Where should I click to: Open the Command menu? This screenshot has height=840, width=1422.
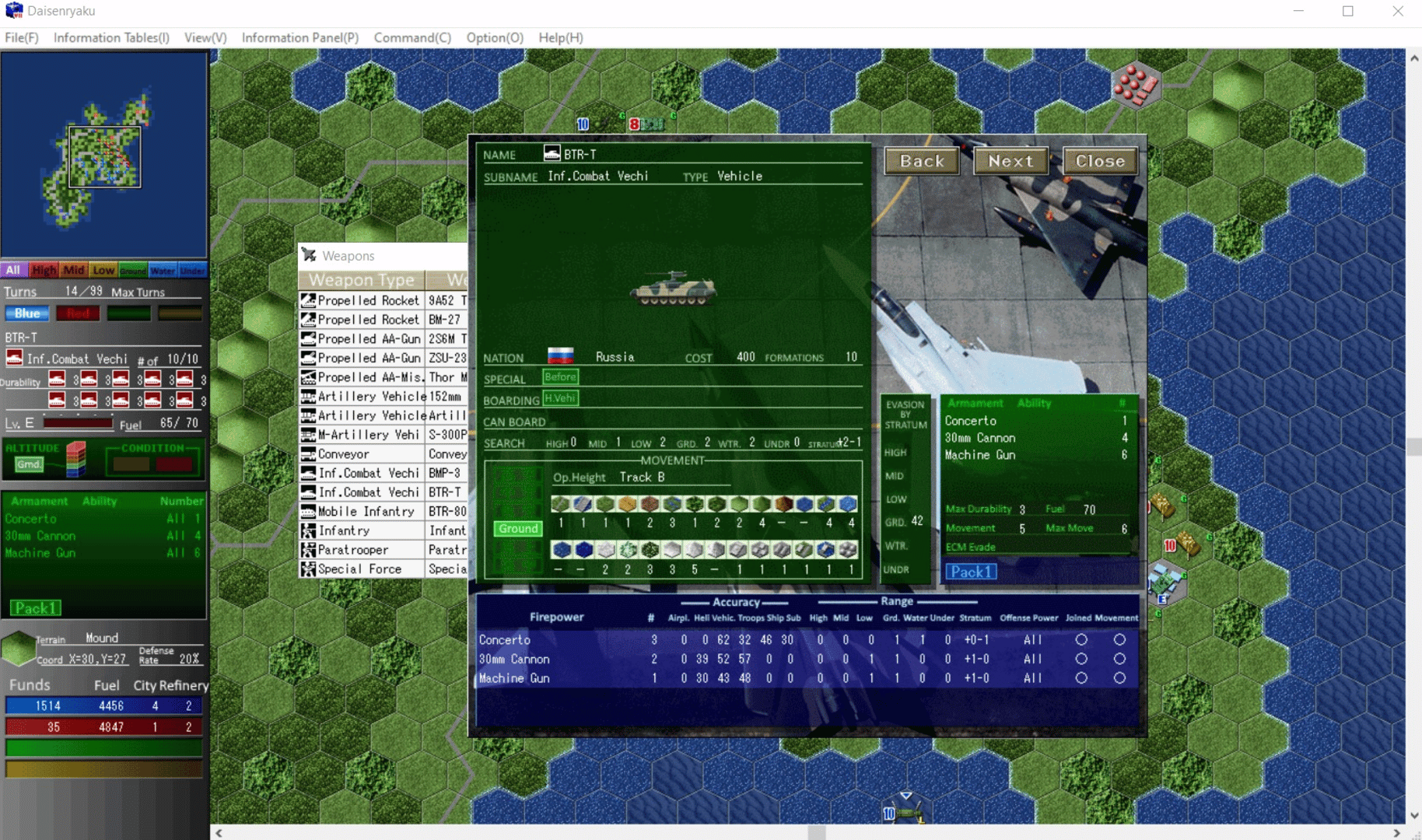412,37
